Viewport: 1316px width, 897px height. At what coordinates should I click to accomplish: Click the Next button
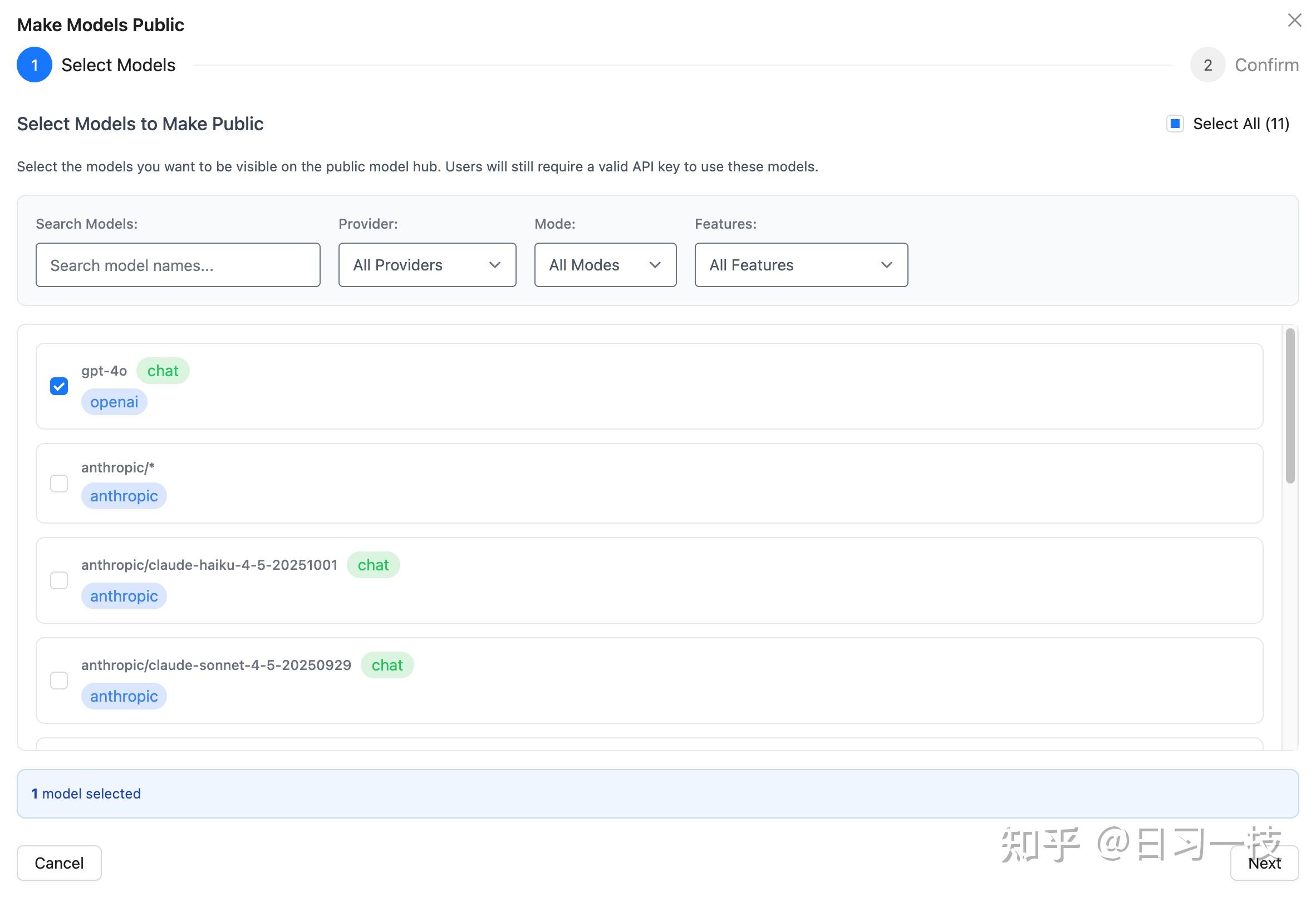[1264, 863]
